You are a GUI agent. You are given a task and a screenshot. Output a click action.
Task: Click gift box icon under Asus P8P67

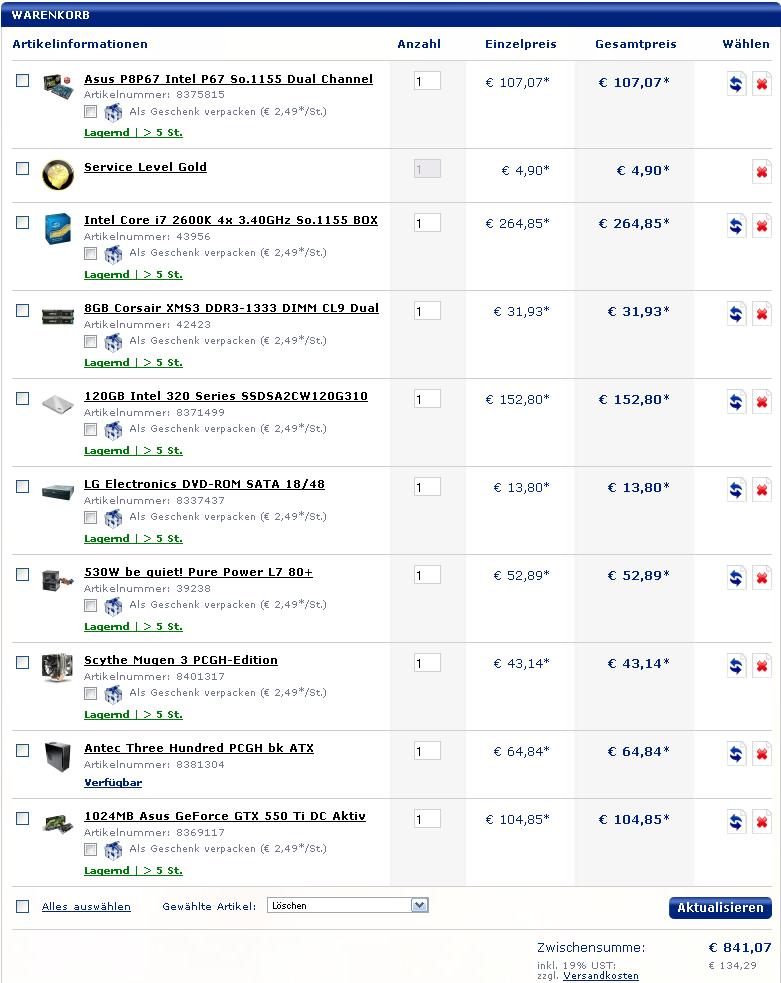click(x=113, y=113)
